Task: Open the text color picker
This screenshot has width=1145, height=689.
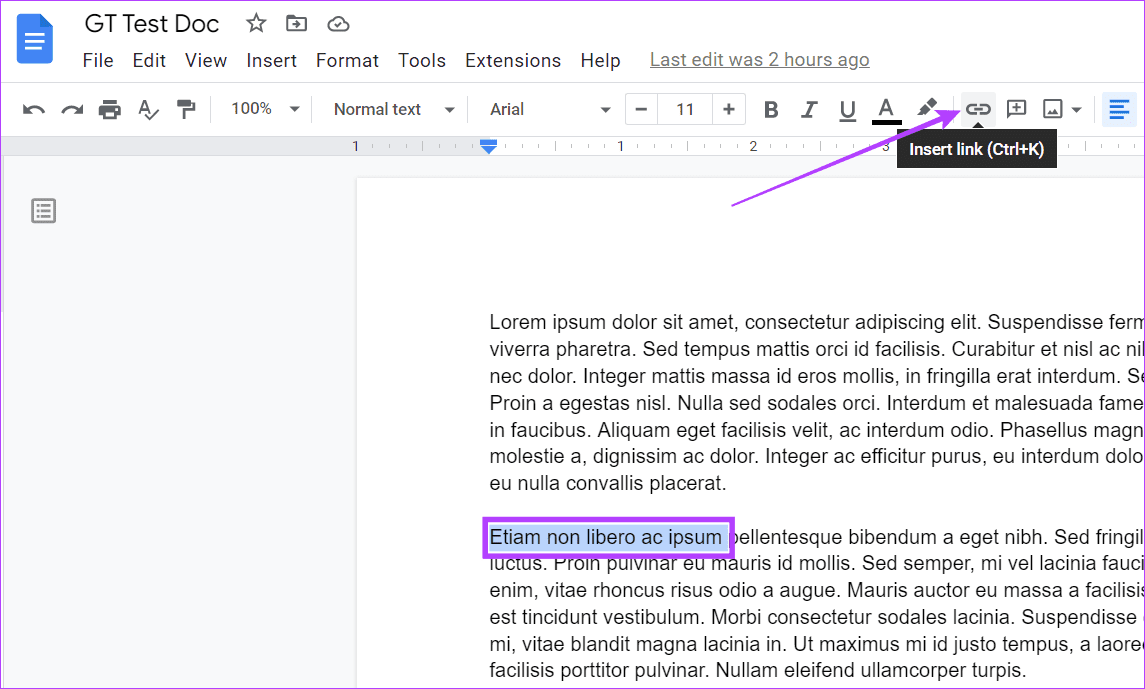Action: pos(886,110)
